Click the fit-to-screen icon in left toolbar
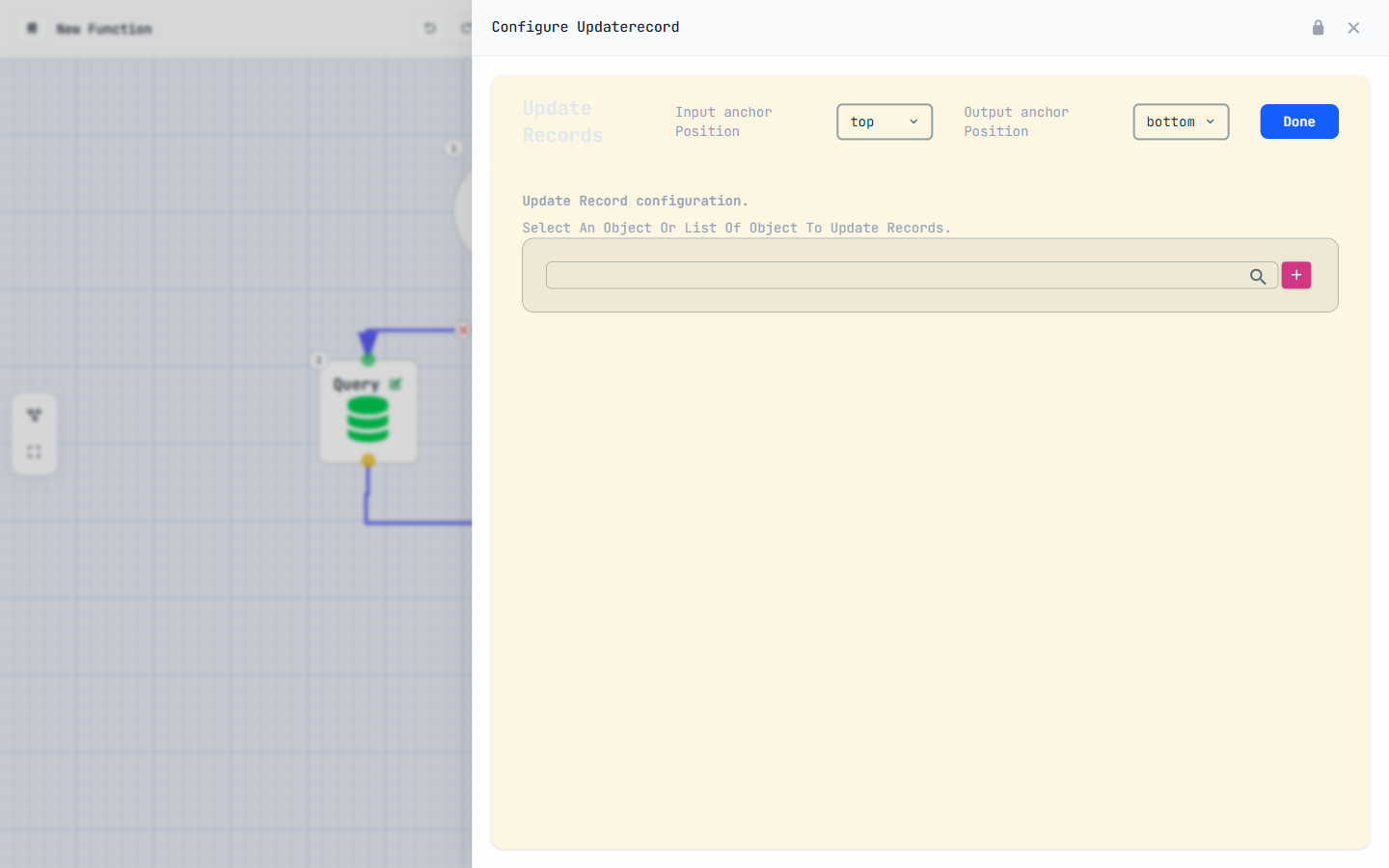The width and height of the screenshot is (1389, 868). (35, 451)
